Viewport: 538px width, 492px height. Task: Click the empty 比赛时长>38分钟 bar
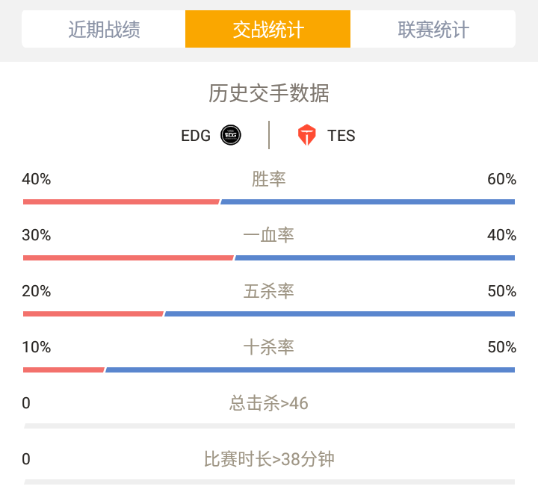[x=269, y=482]
